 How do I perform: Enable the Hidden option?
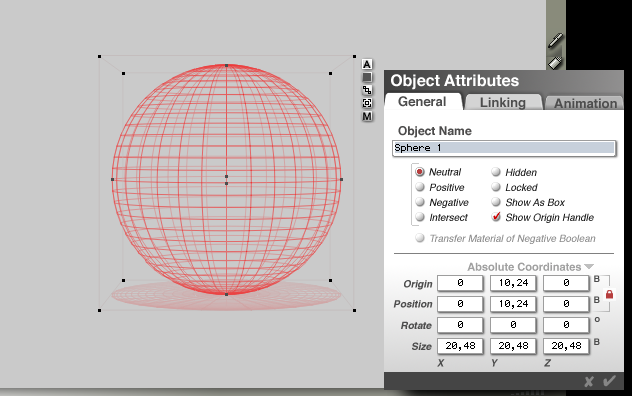tap(496, 172)
